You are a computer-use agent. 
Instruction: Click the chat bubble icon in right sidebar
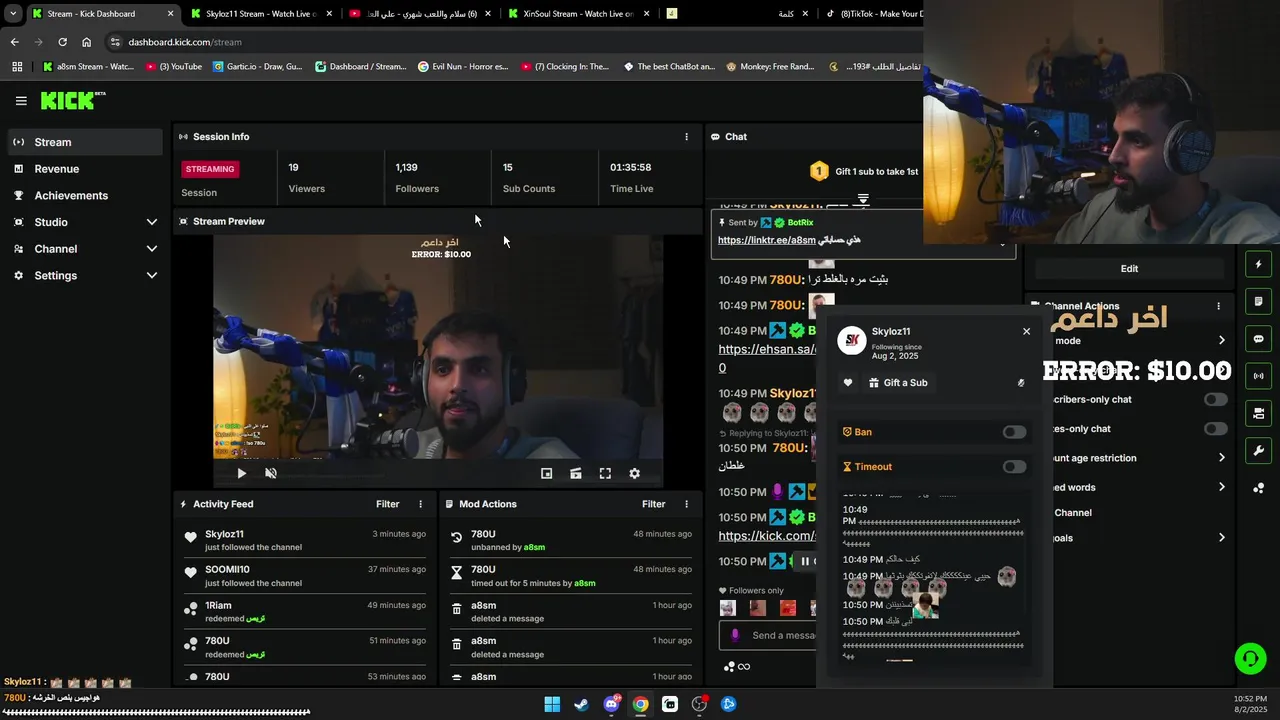[x=1258, y=339]
